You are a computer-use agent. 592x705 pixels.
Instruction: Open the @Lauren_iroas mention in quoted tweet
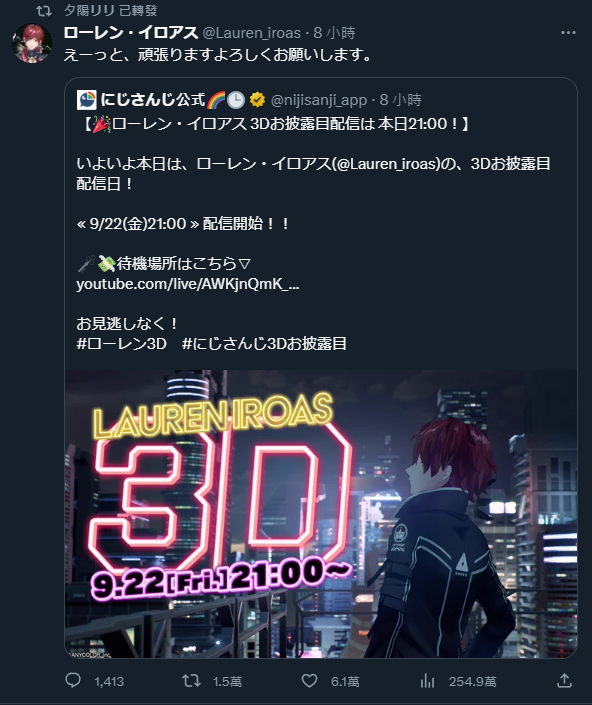pyautogui.click(x=387, y=164)
